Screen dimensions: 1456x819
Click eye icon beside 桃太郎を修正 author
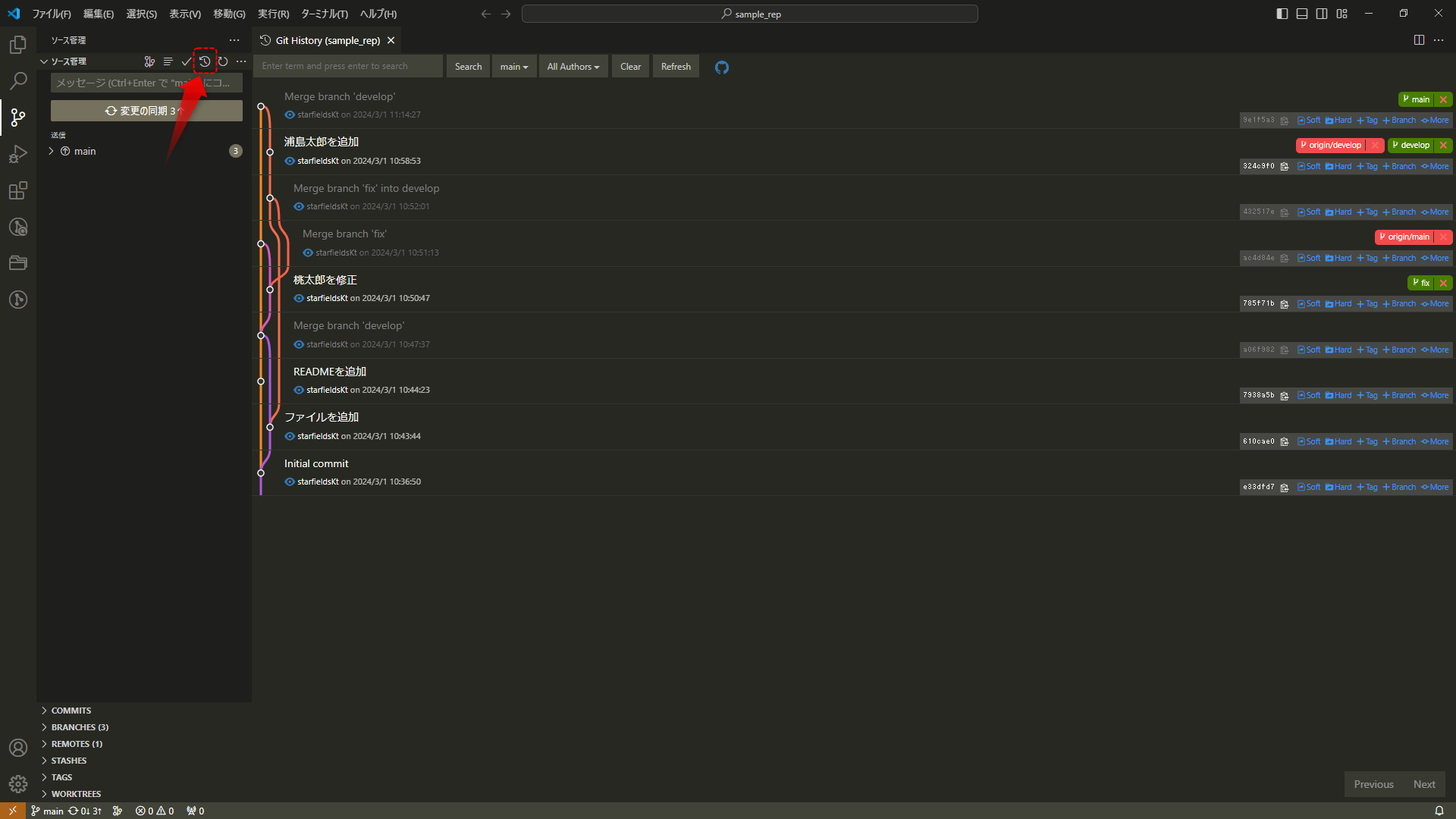tap(299, 298)
